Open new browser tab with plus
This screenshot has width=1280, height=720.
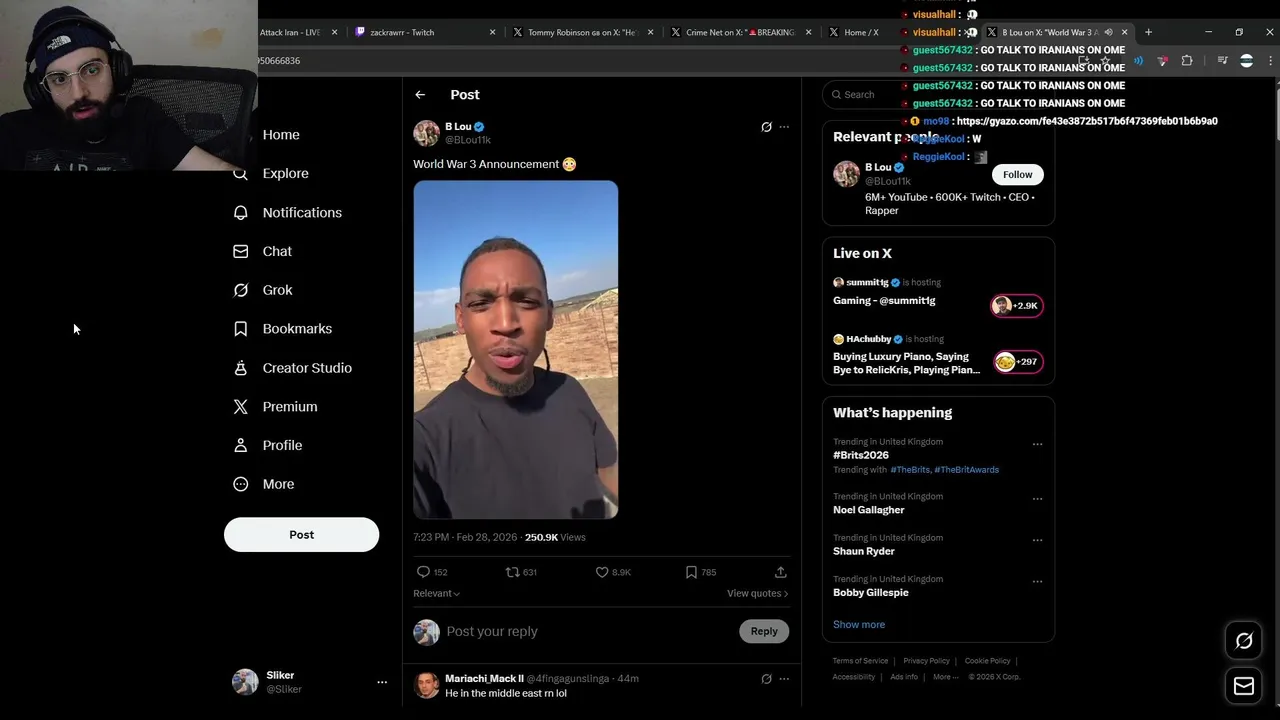pos(1148,32)
